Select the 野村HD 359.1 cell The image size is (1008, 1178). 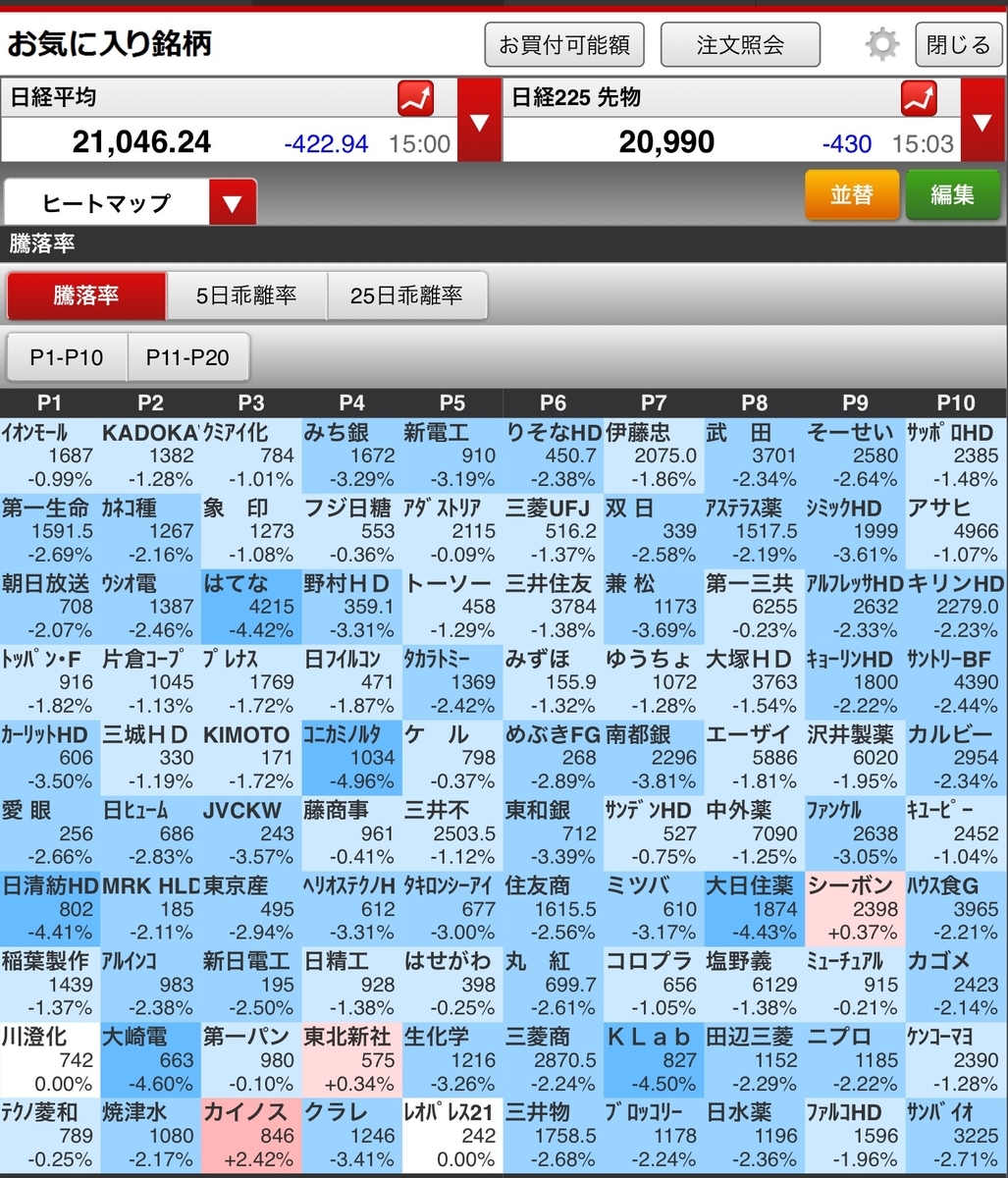[x=351, y=607]
